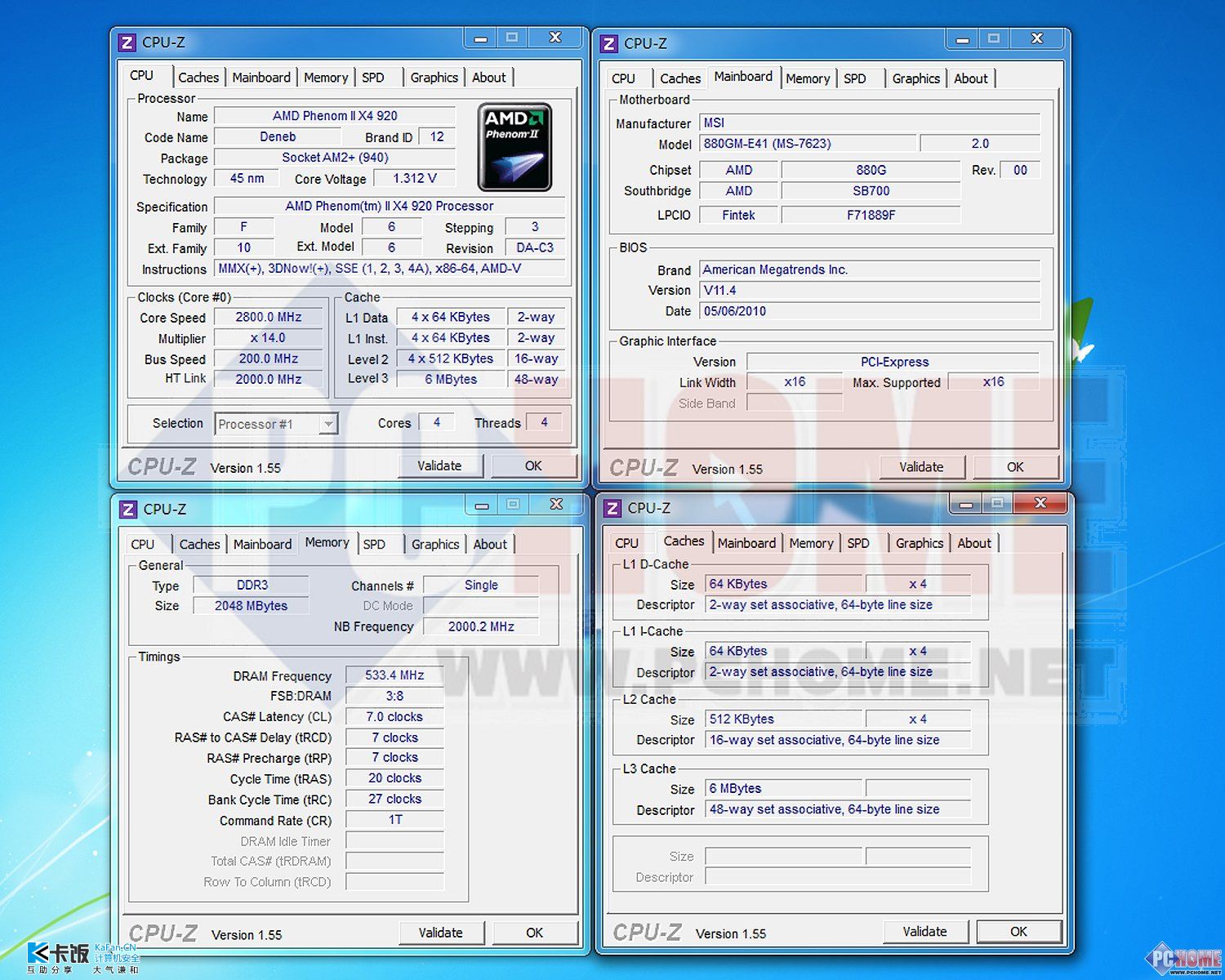Click the Core Speed value '2800.0 MHz'

pyautogui.click(x=269, y=317)
